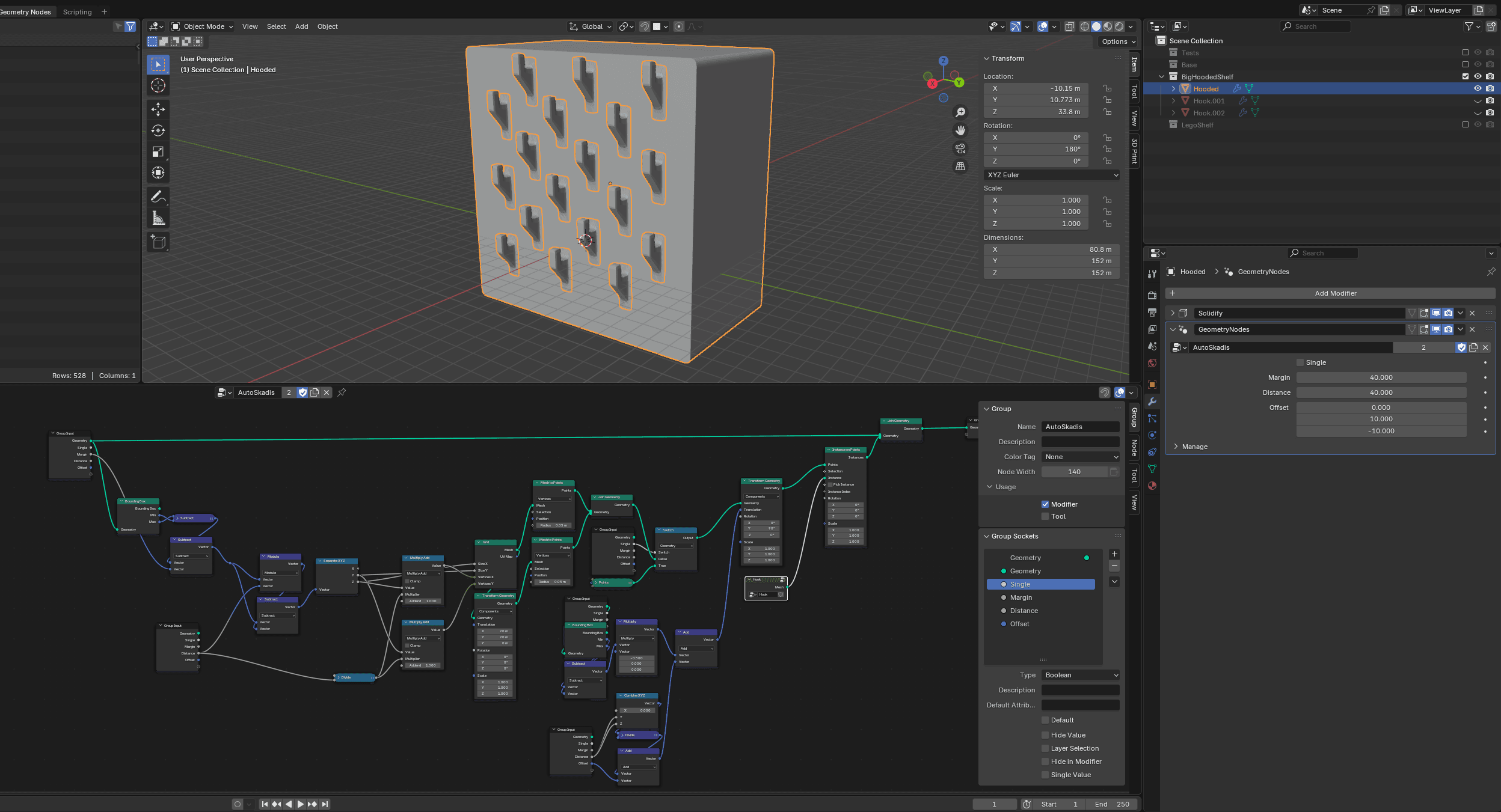Open the Select menu in 3D viewport
Screen dimensions: 1501x812
(x=277, y=26)
